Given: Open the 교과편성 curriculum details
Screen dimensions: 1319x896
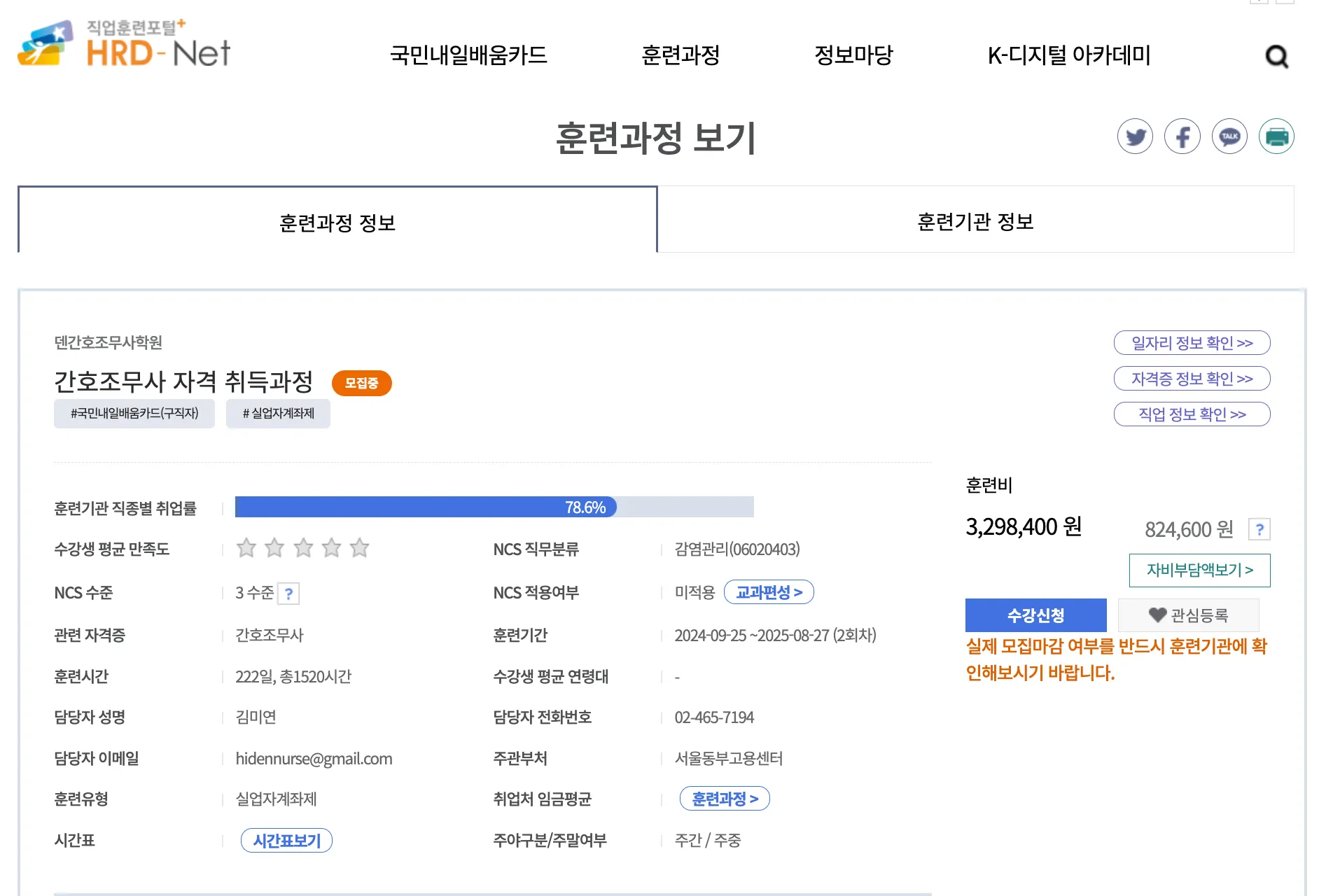Looking at the screenshot, I should pyautogui.click(x=768, y=592).
